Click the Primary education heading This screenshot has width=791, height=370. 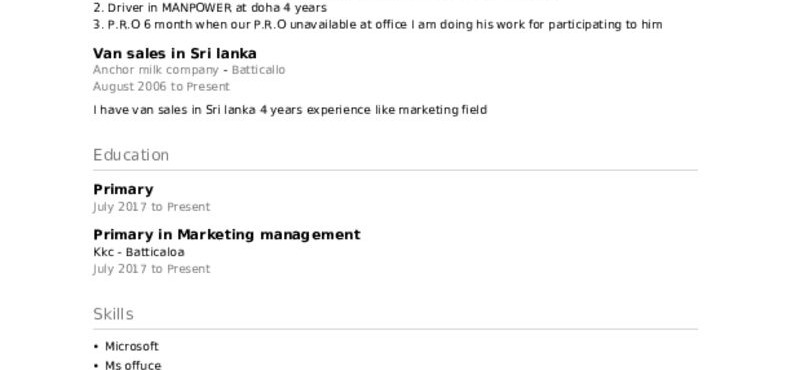(x=124, y=190)
